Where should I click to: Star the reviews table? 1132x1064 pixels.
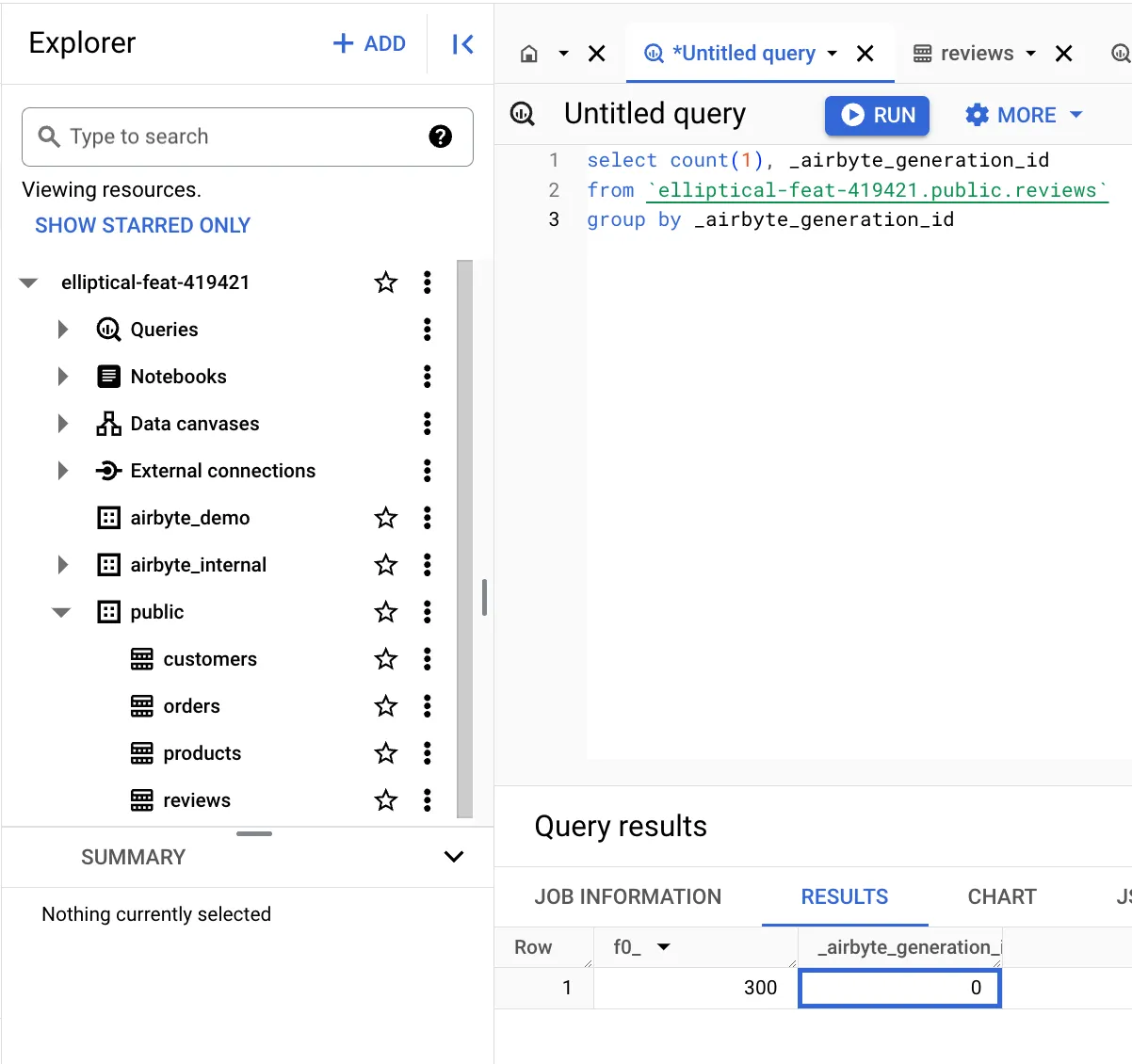[386, 800]
